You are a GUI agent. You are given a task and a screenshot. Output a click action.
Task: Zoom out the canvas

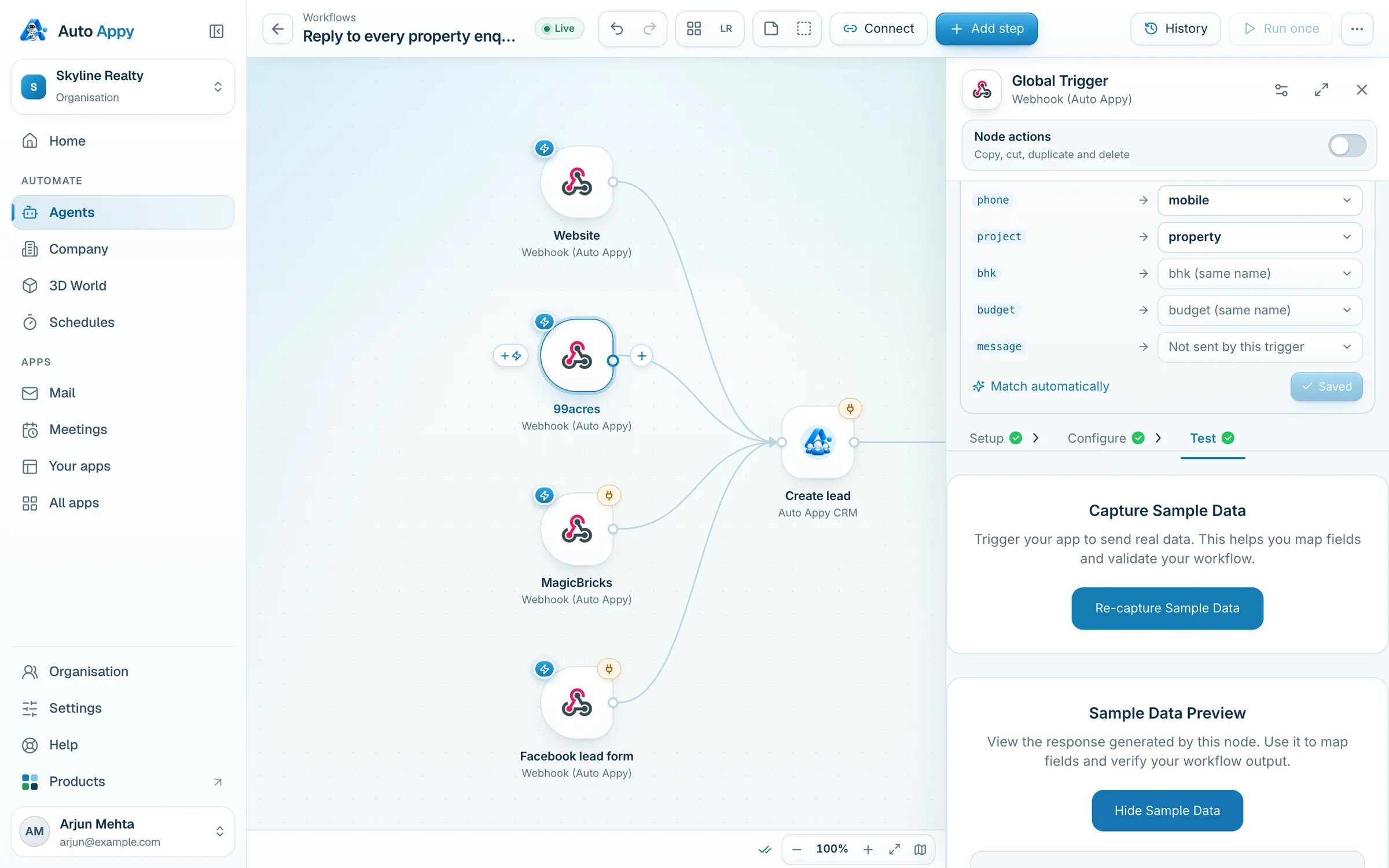coord(796,849)
